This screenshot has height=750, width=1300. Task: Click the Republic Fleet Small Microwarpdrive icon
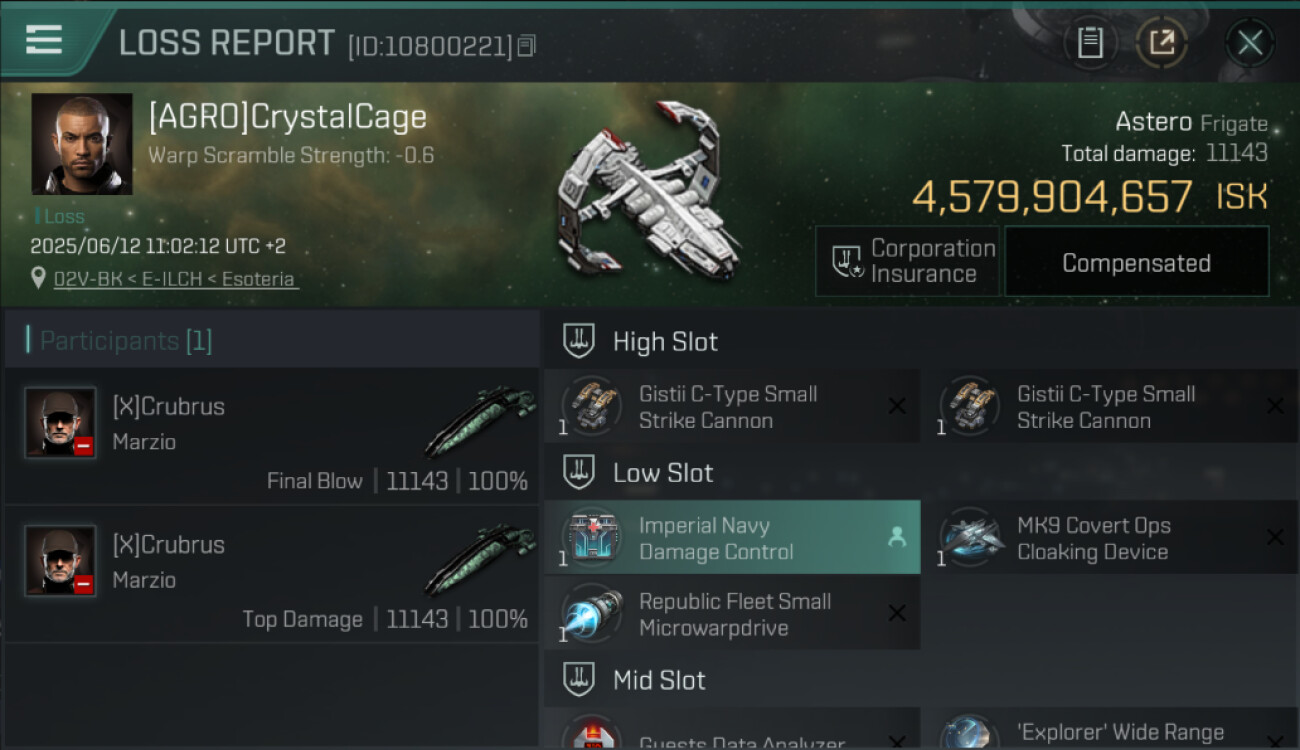pyautogui.click(x=591, y=613)
